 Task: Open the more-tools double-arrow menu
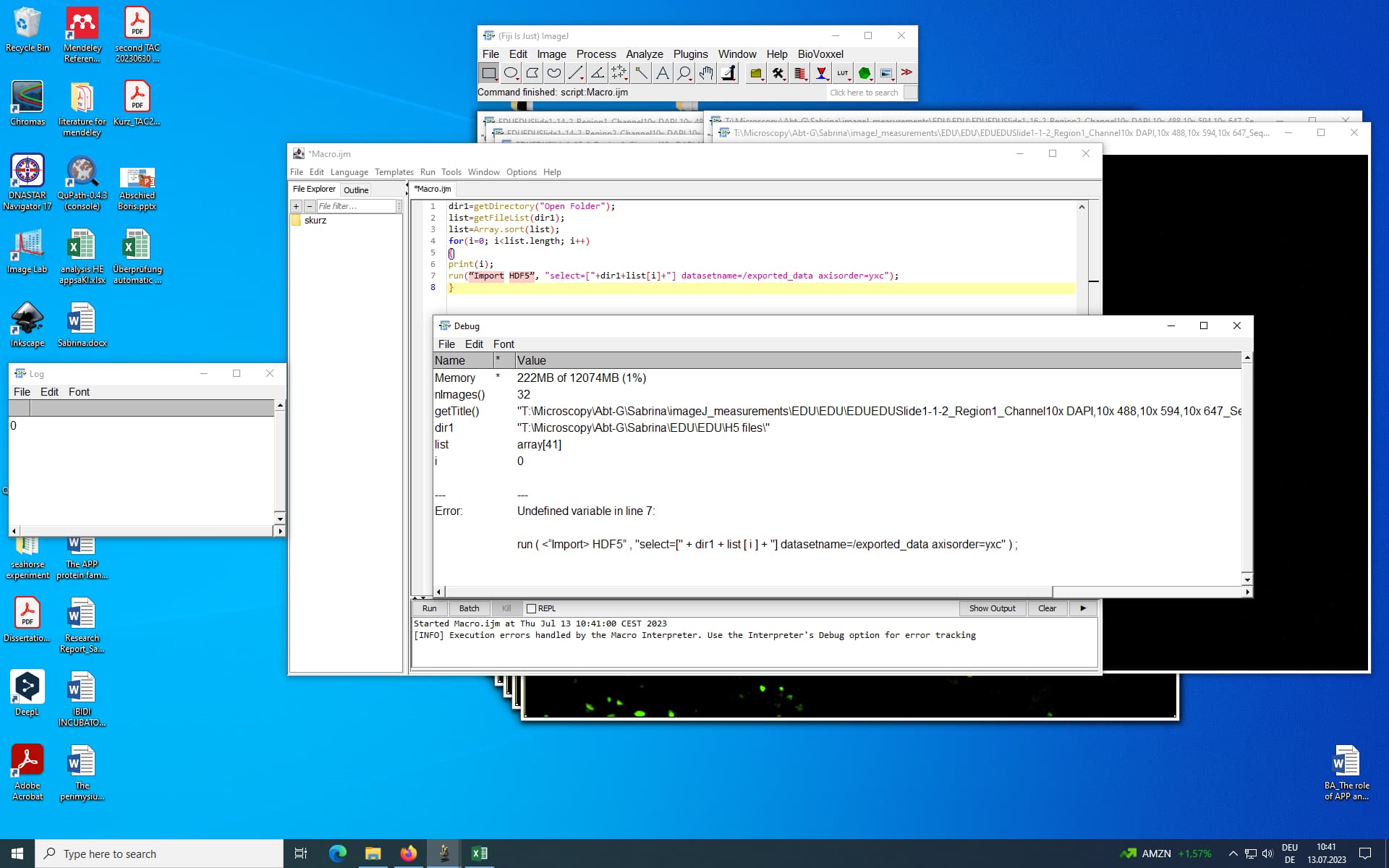tap(906, 72)
